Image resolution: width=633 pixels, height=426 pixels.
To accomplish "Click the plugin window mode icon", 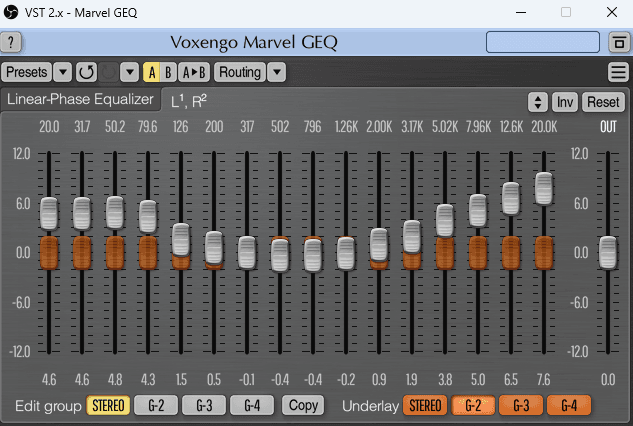I will (619, 42).
